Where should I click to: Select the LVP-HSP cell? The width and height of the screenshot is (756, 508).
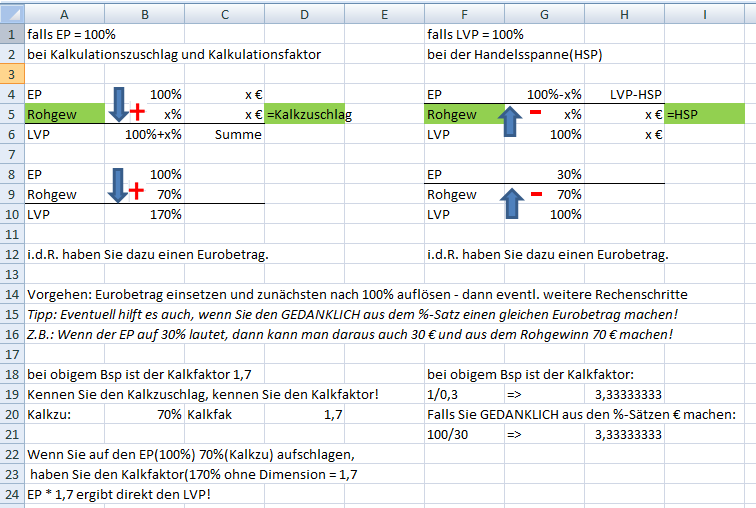click(624, 94)
